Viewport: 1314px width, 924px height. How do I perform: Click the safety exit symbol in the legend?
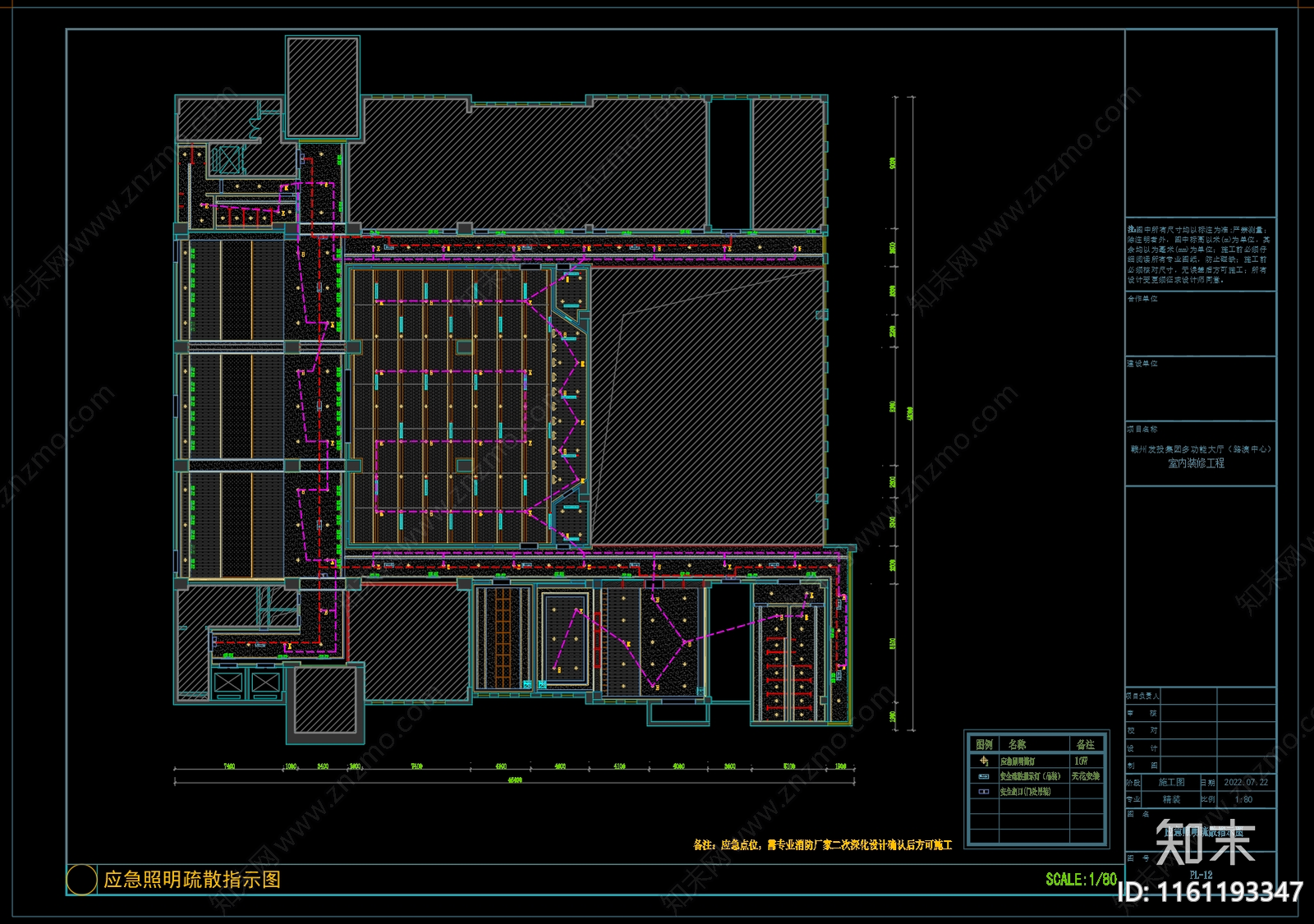pyautogui.click(x=983, y=792)
